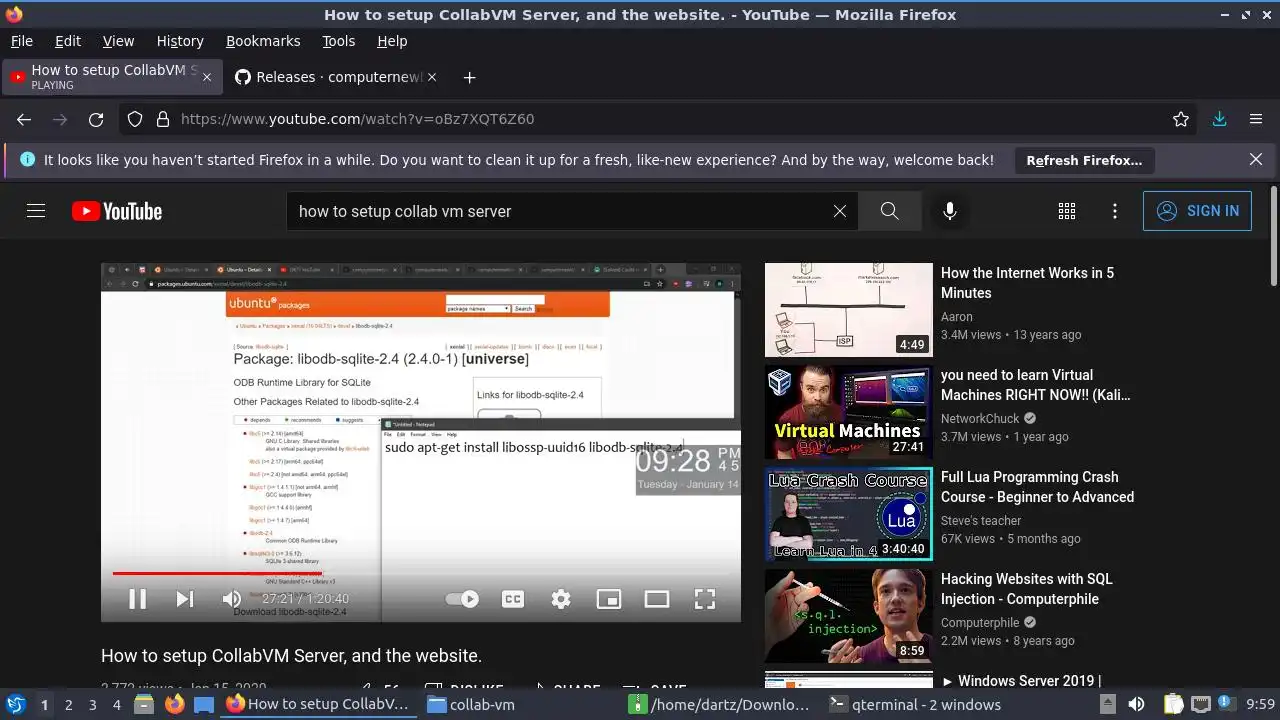Reload the current page
This screenshot has width=1280, height=720.
pyautogui.click(x=96, y=119)
